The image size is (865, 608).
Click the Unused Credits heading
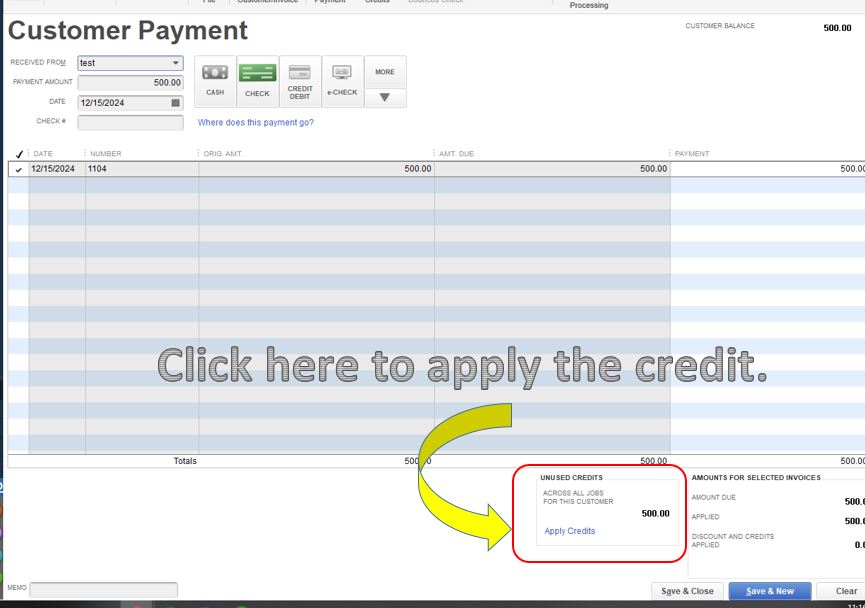(572, 478)
